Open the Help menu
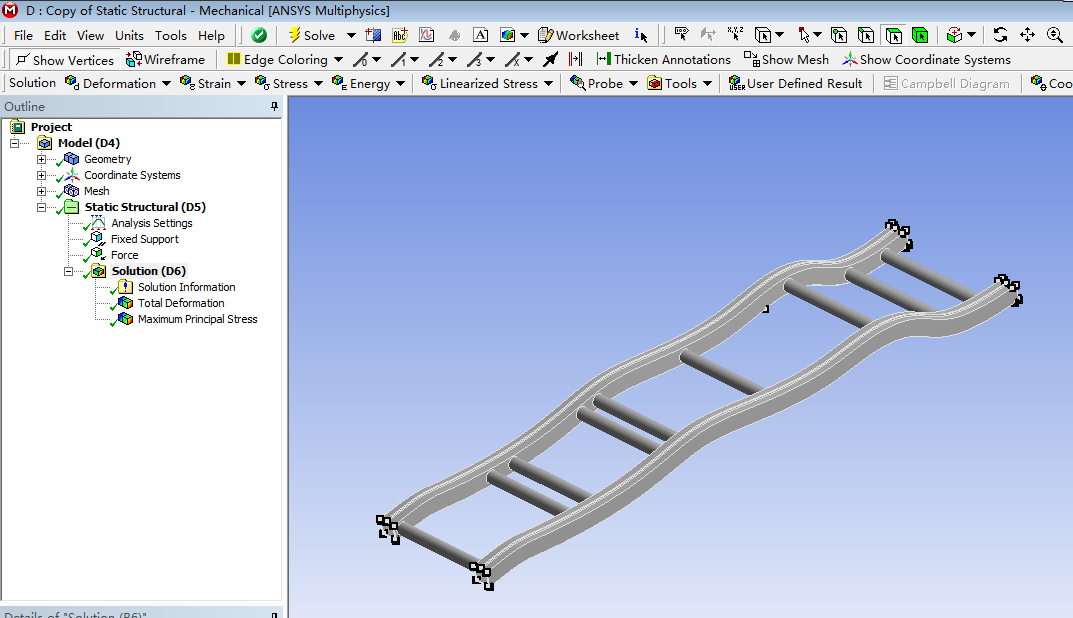 (211, 36)
